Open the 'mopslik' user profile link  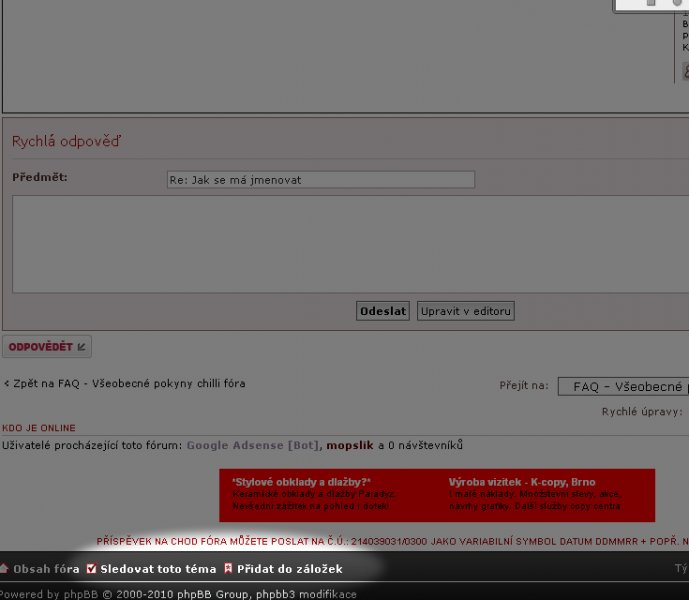click(x=350, y=445)
